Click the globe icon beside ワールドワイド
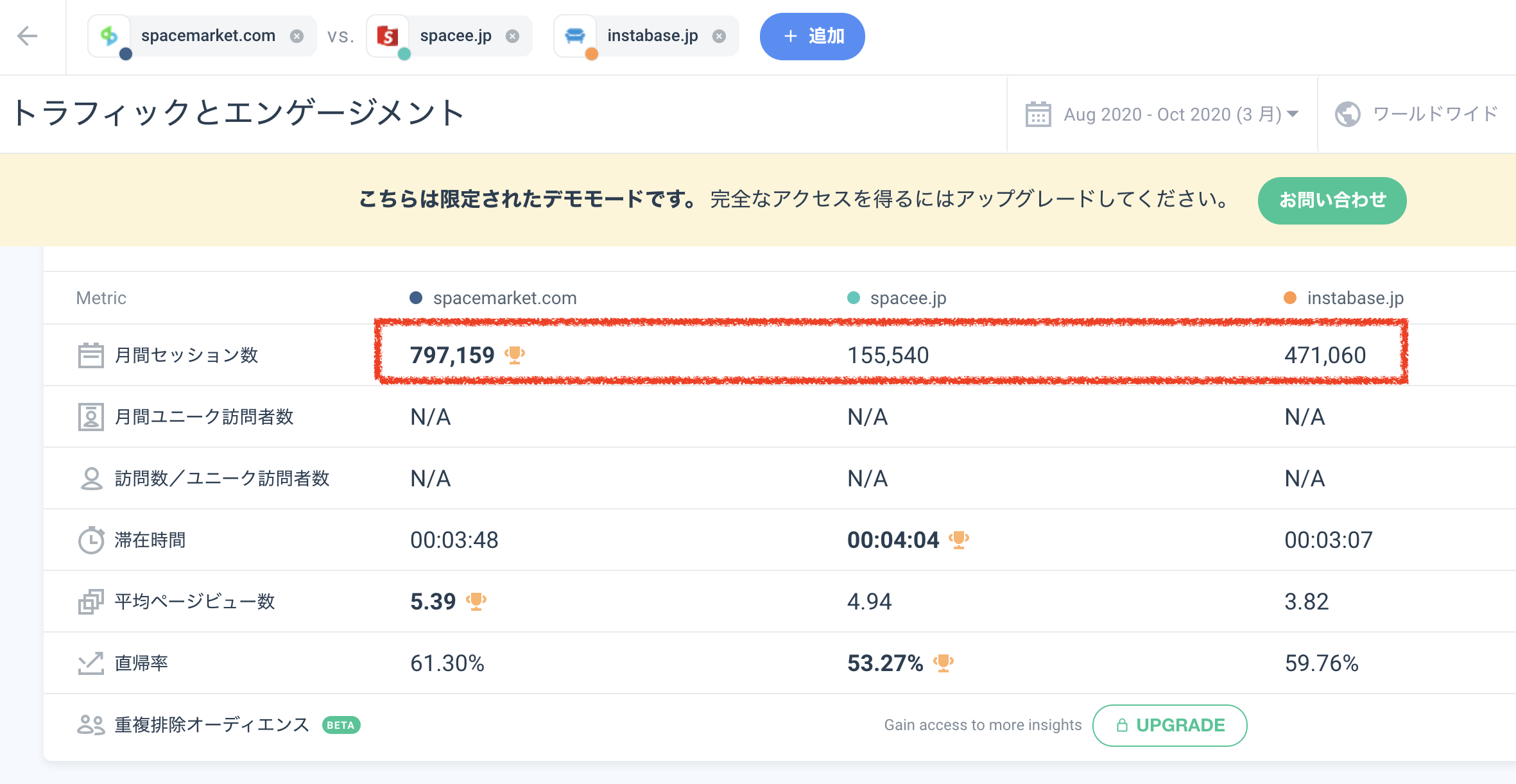Image resolution: width=1516 pixels, height=784 pixels. click(1347, 114)
